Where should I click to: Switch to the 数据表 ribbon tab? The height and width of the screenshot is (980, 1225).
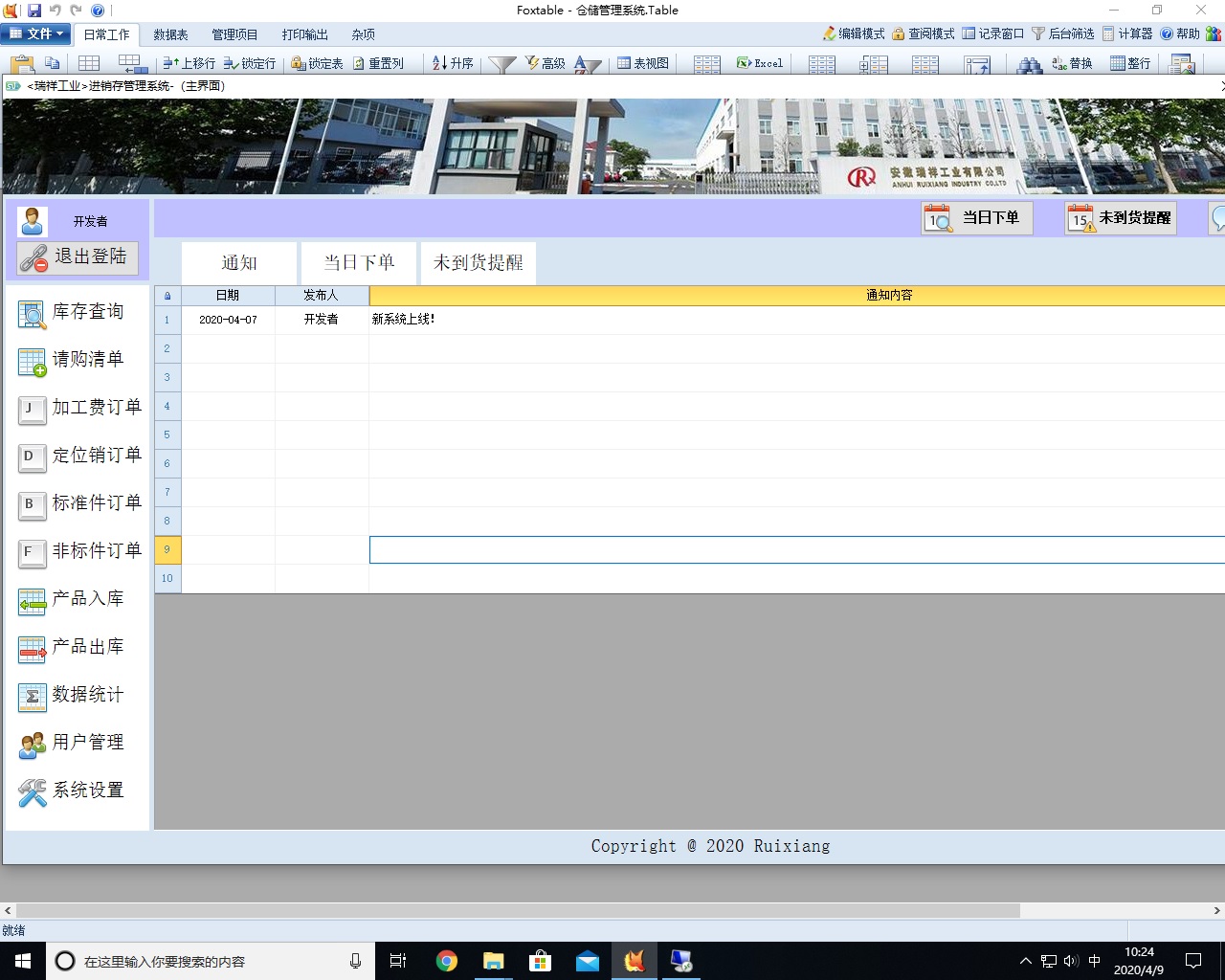click(x=170, y=34)
